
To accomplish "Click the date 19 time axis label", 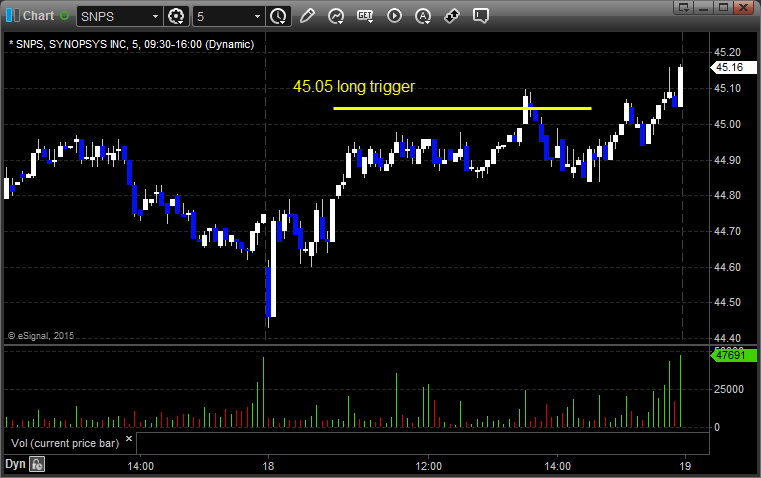I will tap(685, 466).
